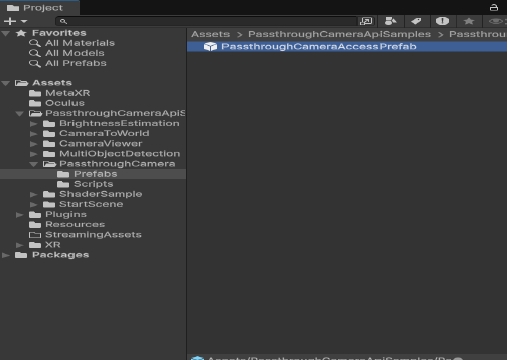Select the XR folder
This screenshot has width=508, height=360.
tap(53, 245)
